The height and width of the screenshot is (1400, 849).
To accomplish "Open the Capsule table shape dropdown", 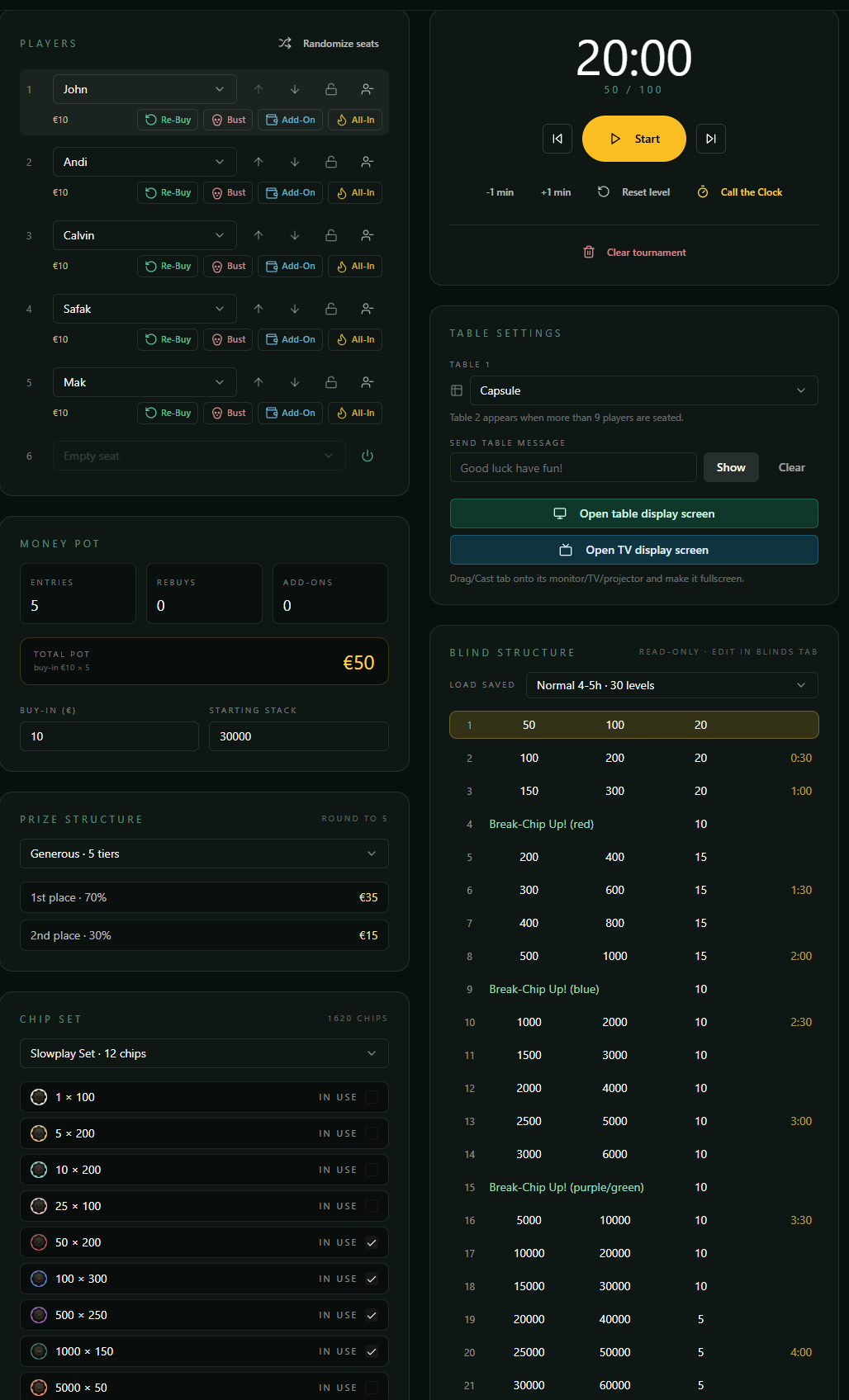I will click(643, 390).
